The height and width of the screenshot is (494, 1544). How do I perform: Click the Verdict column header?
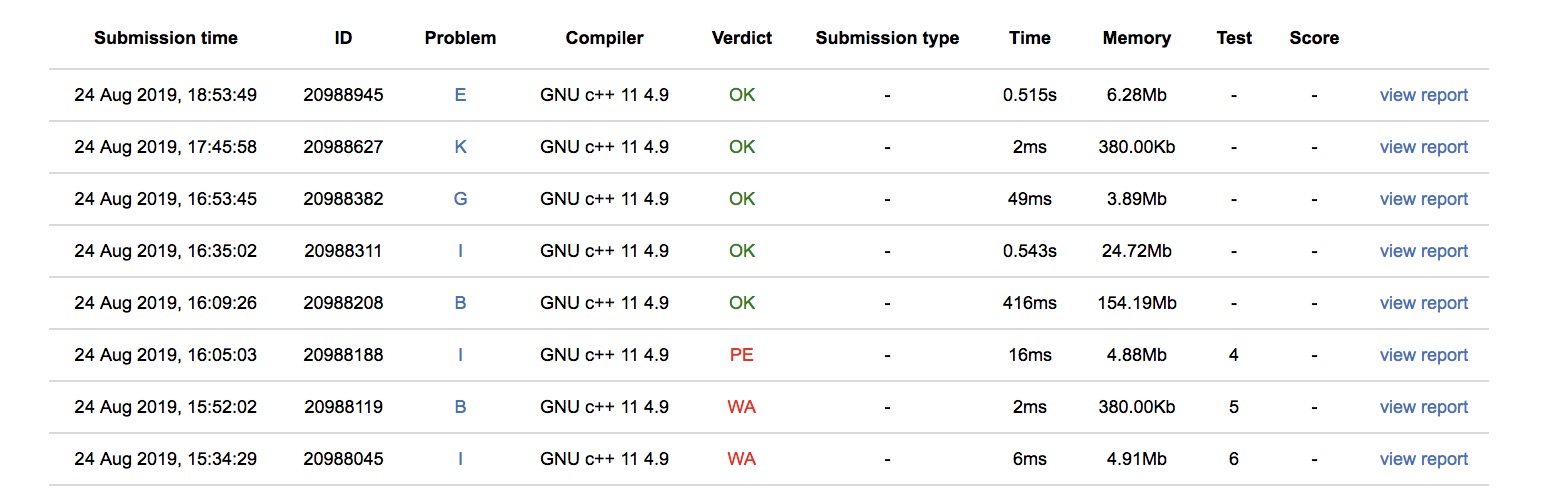(x=742, y=38)
